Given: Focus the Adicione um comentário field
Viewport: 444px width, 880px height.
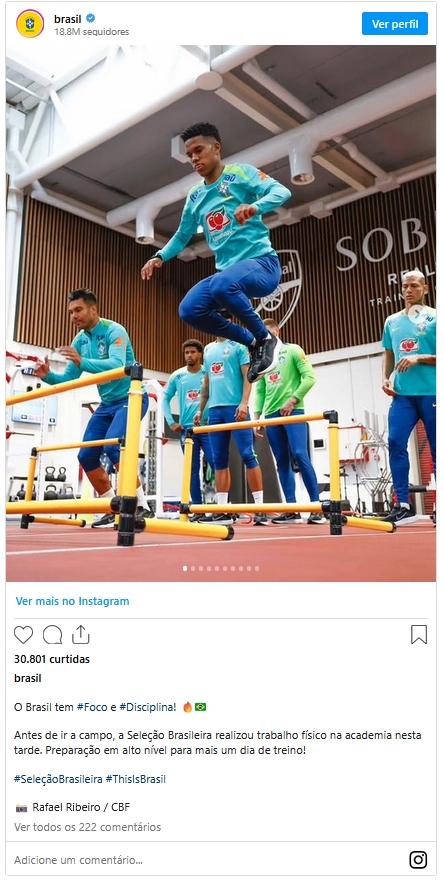Looking at the screenshot, I should coord(208,860).
